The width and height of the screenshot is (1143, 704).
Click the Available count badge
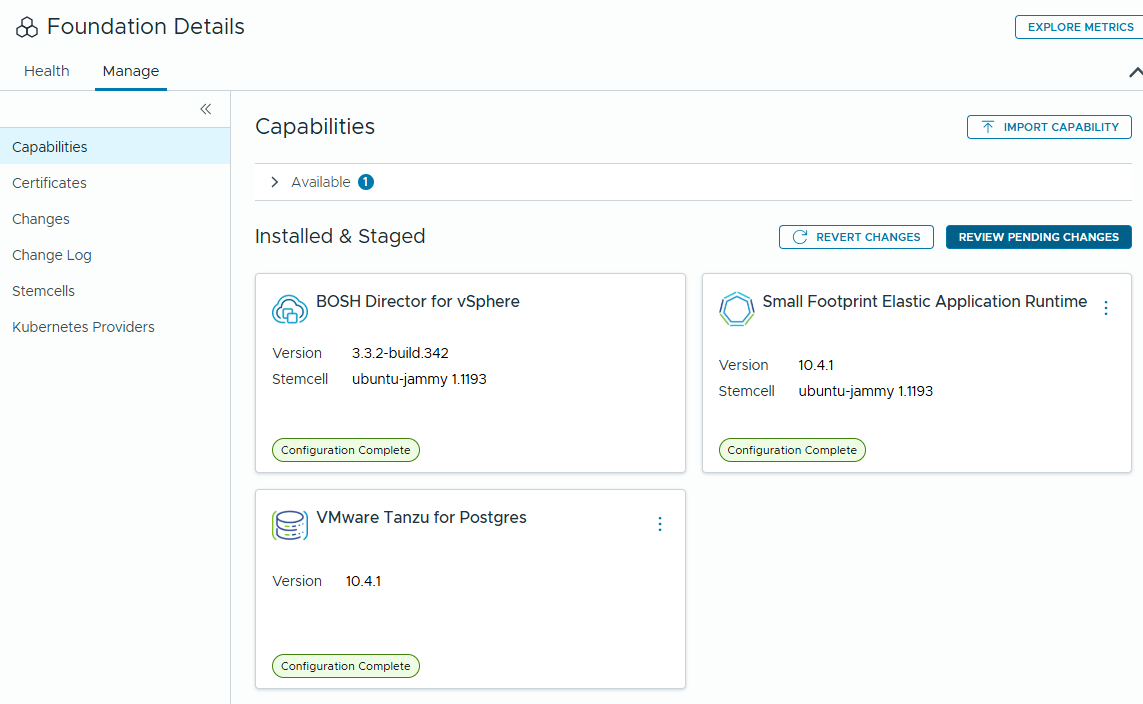pyautogui.click(x=366, y=182)
